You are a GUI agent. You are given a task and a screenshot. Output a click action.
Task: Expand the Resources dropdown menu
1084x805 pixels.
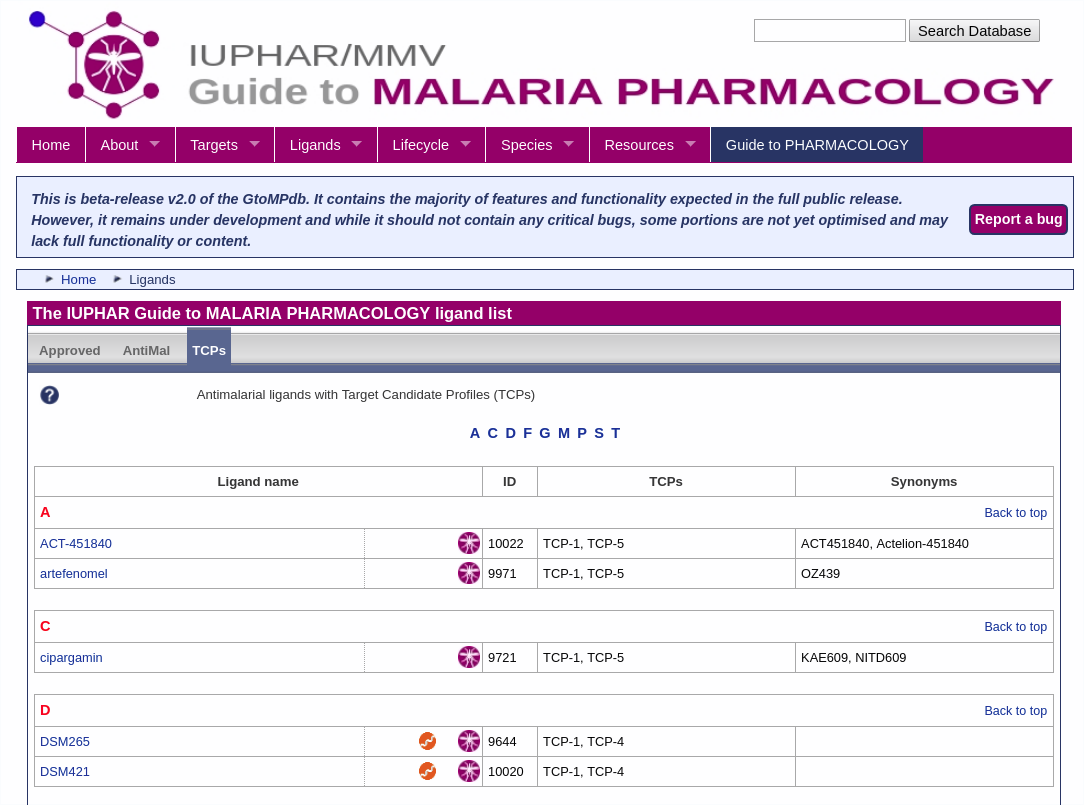coord(650,145)
